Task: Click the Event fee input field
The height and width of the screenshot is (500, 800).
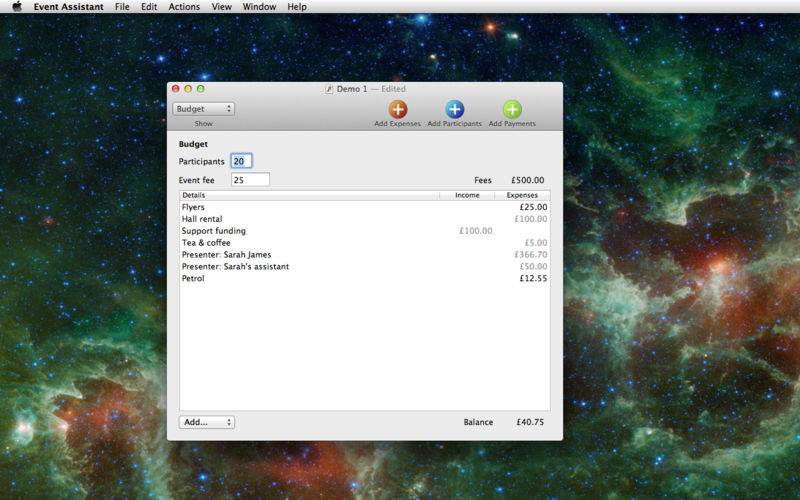Action: pos(251,180)
